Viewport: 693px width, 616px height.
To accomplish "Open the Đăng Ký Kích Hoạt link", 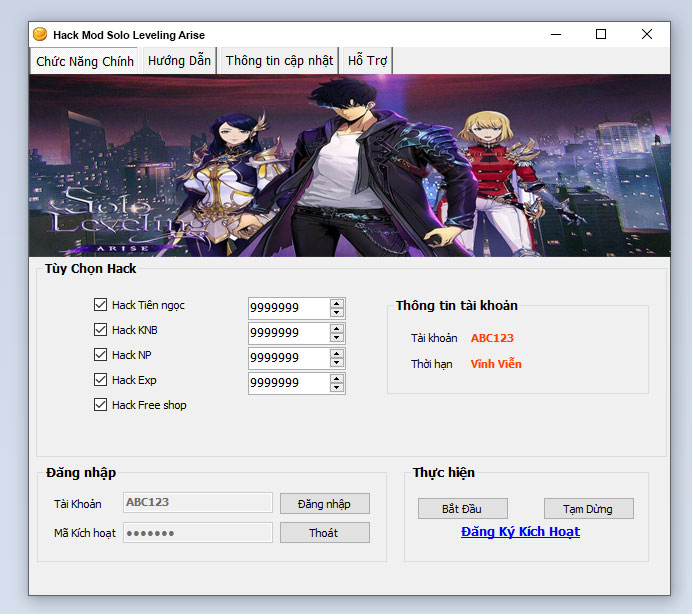I will click(x=520, y=532).
